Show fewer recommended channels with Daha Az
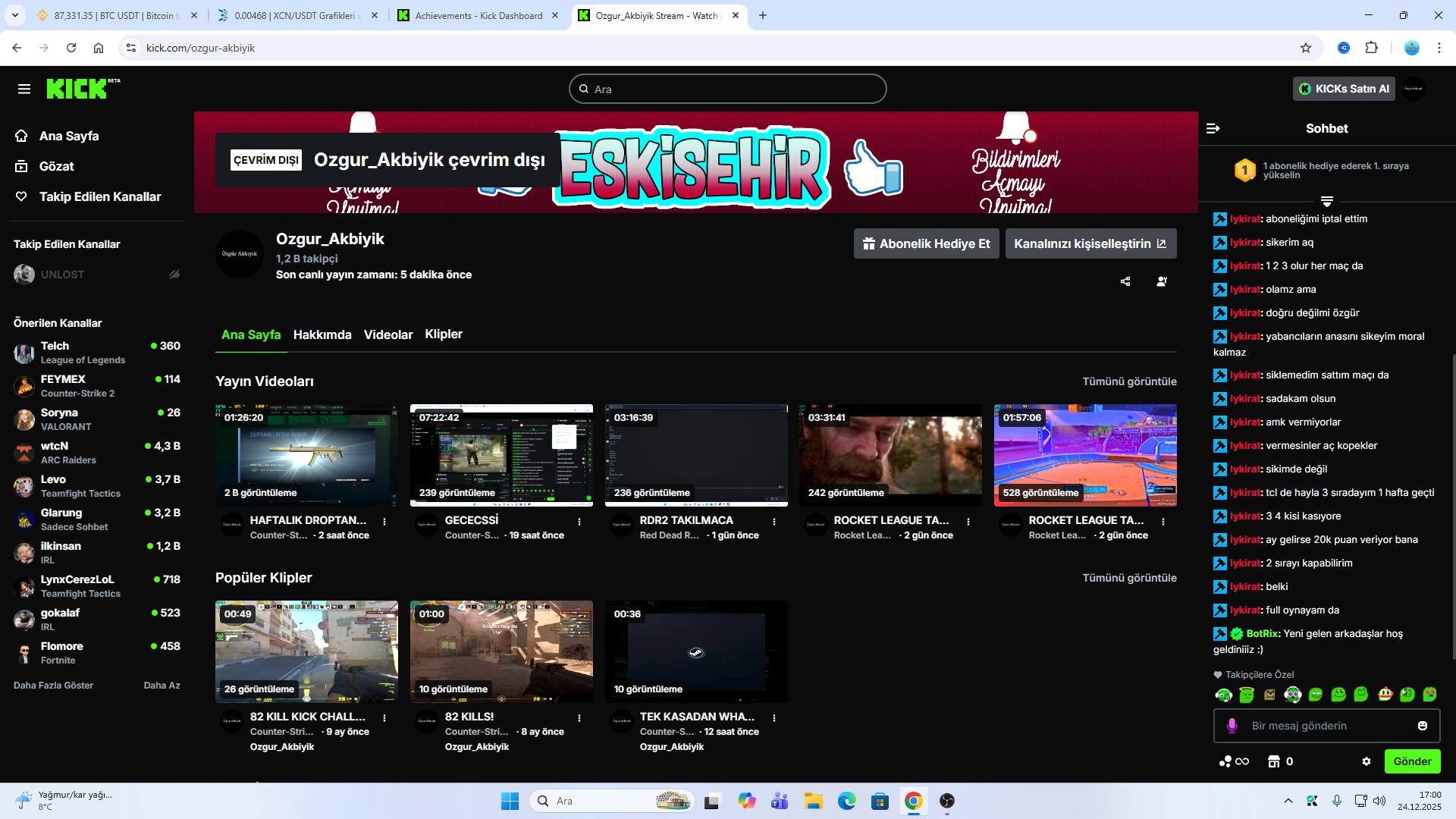The width and height of the screenshot is (1456, 819). [x=162, y=686]
